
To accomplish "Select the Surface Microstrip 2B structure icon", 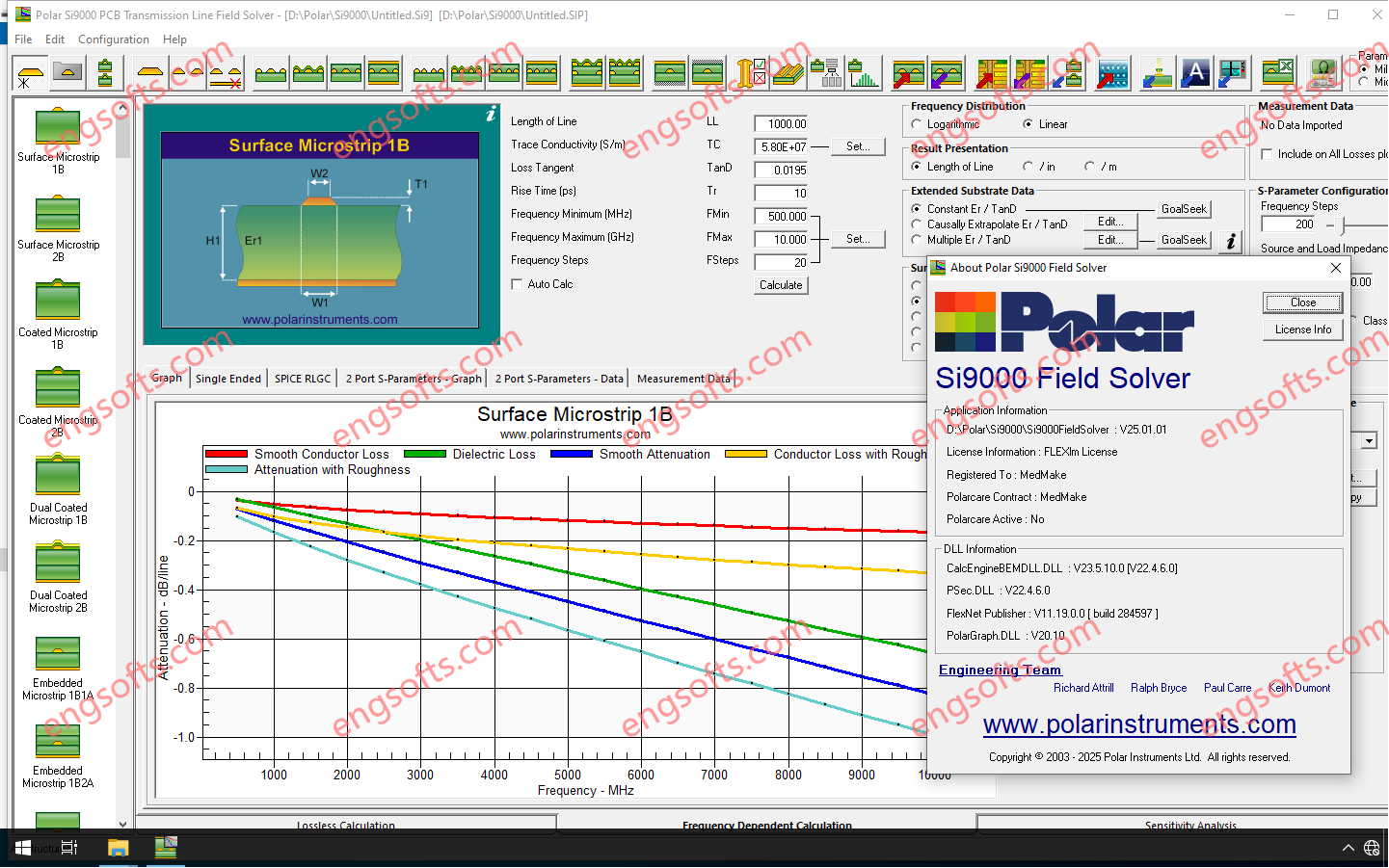I will [x=58, y=214].
